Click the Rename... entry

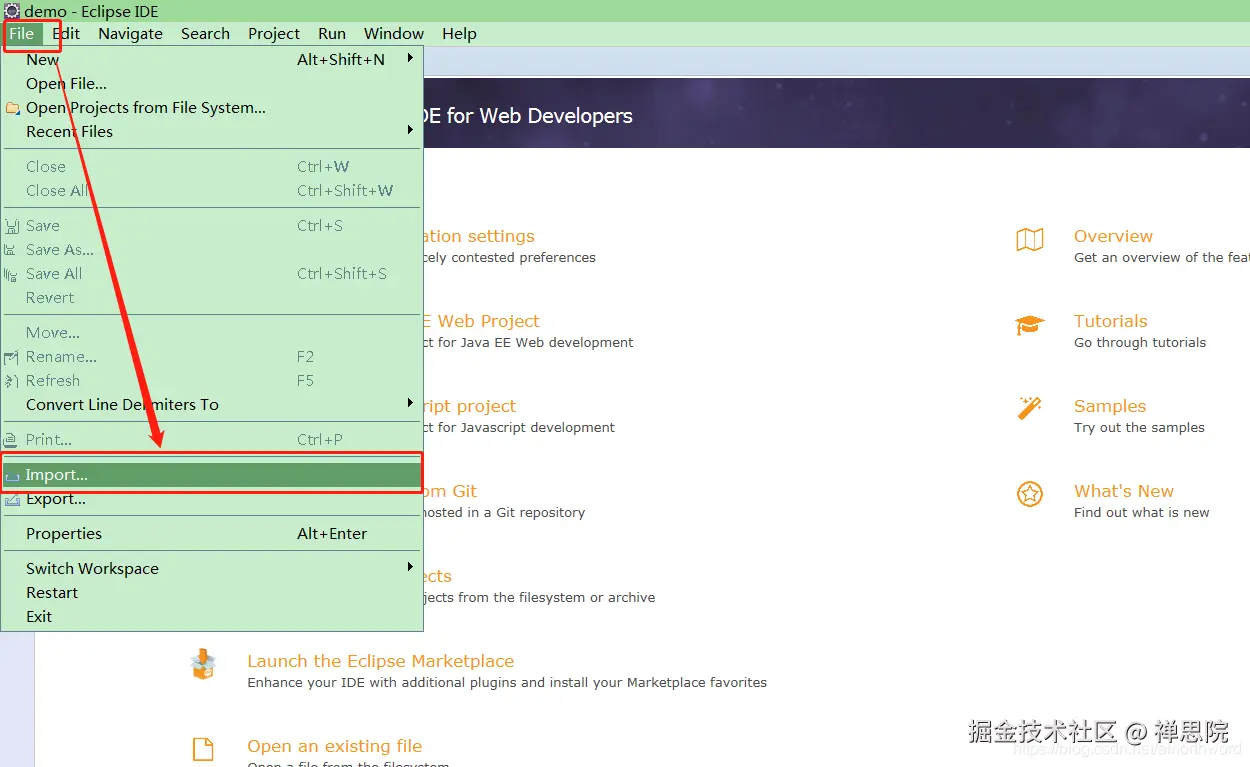(x=211, y=356)
